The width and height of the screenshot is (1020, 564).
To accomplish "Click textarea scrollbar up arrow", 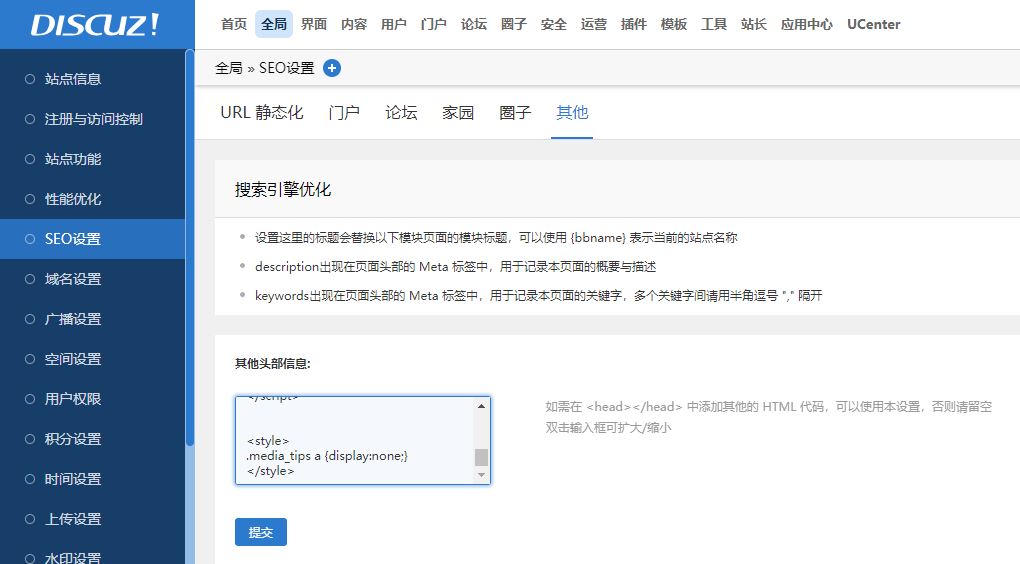I will [x=481, y=406].
